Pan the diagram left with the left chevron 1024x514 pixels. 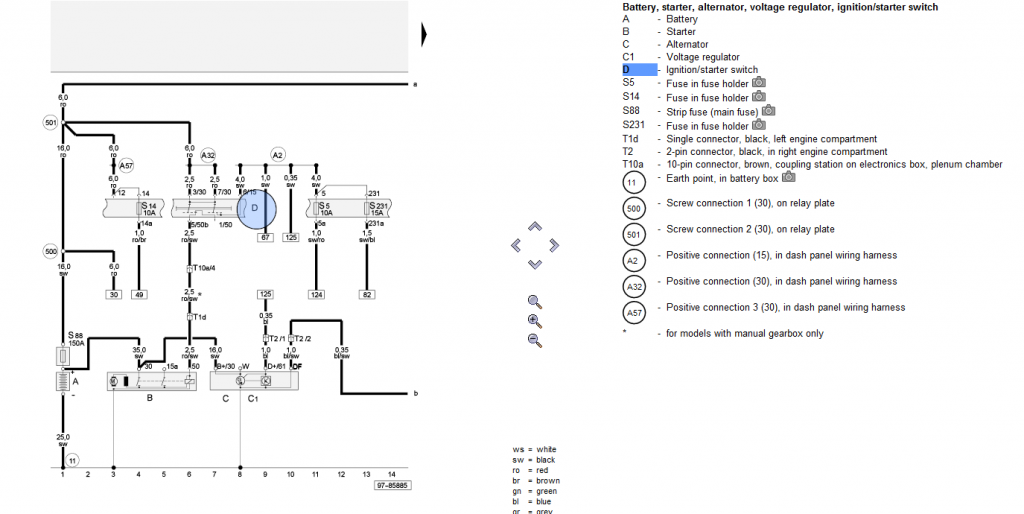(516, 246)
